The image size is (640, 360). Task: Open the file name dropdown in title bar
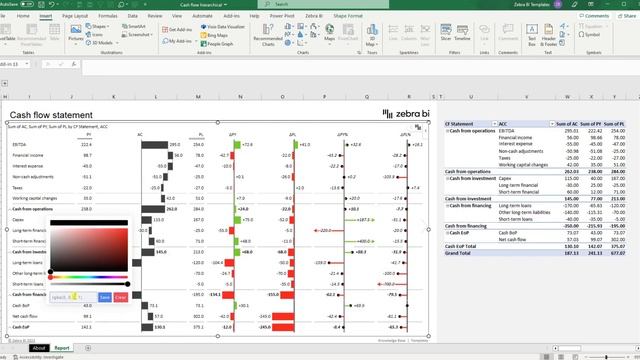click(x=225, y=5)
